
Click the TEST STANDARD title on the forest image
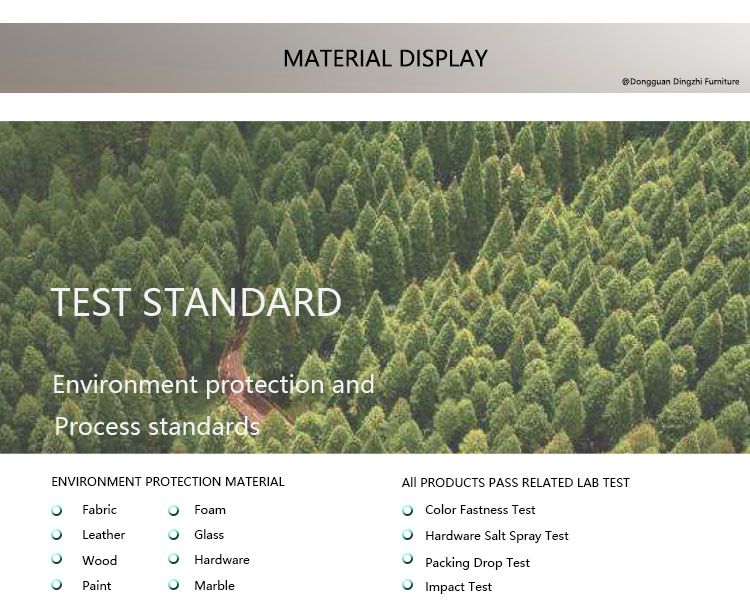[x=196, y=302]
